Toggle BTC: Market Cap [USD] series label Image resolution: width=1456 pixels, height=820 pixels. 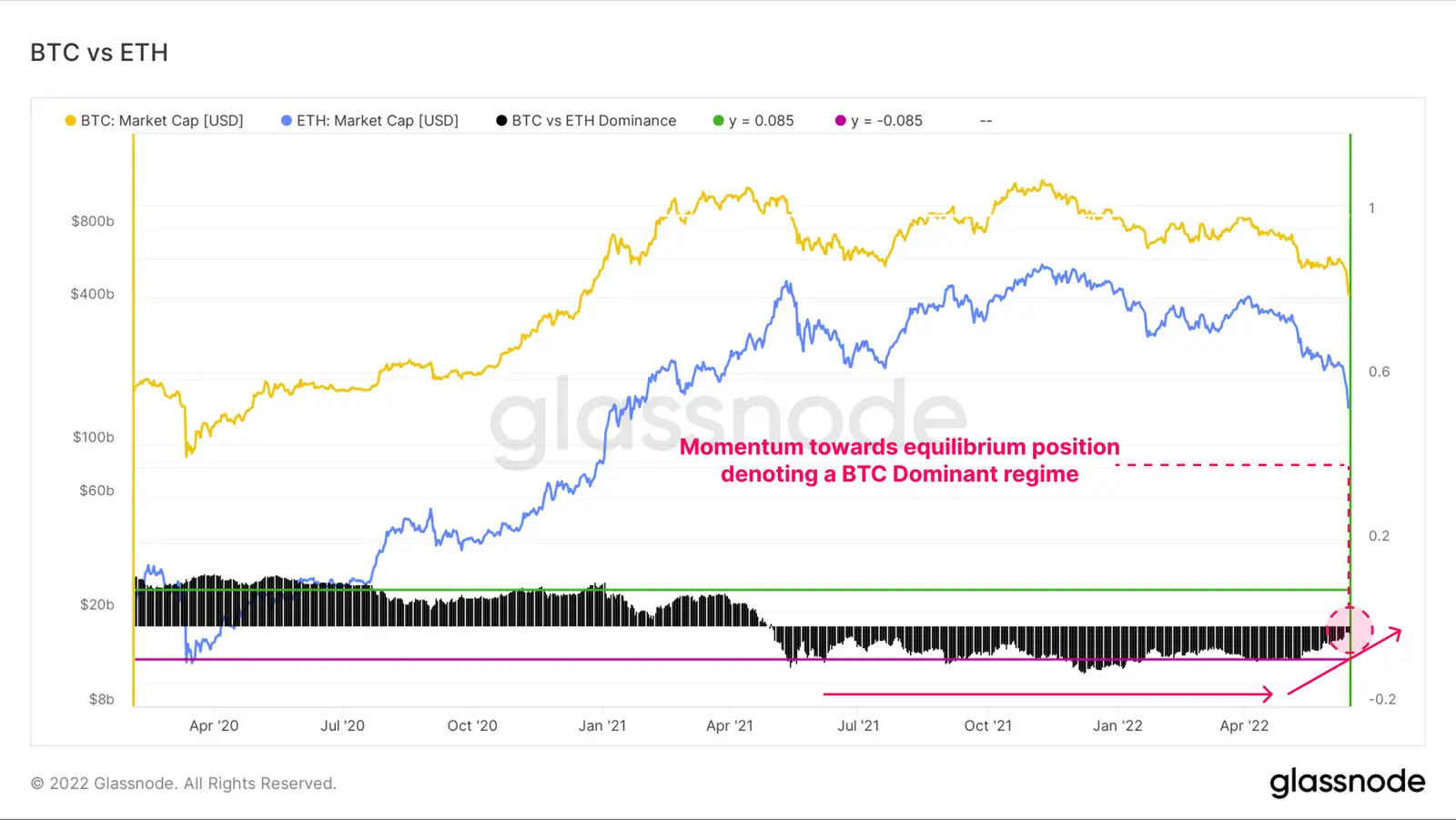[x=162, y=121]
